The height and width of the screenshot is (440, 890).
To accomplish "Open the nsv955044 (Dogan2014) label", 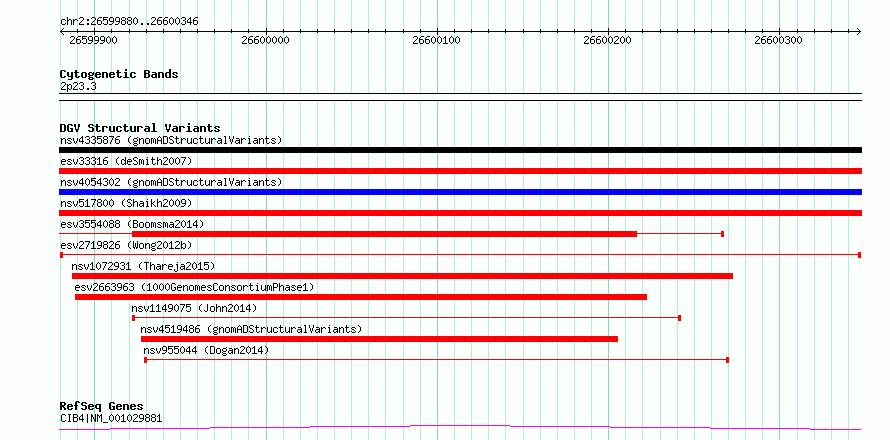I will 206,350.
